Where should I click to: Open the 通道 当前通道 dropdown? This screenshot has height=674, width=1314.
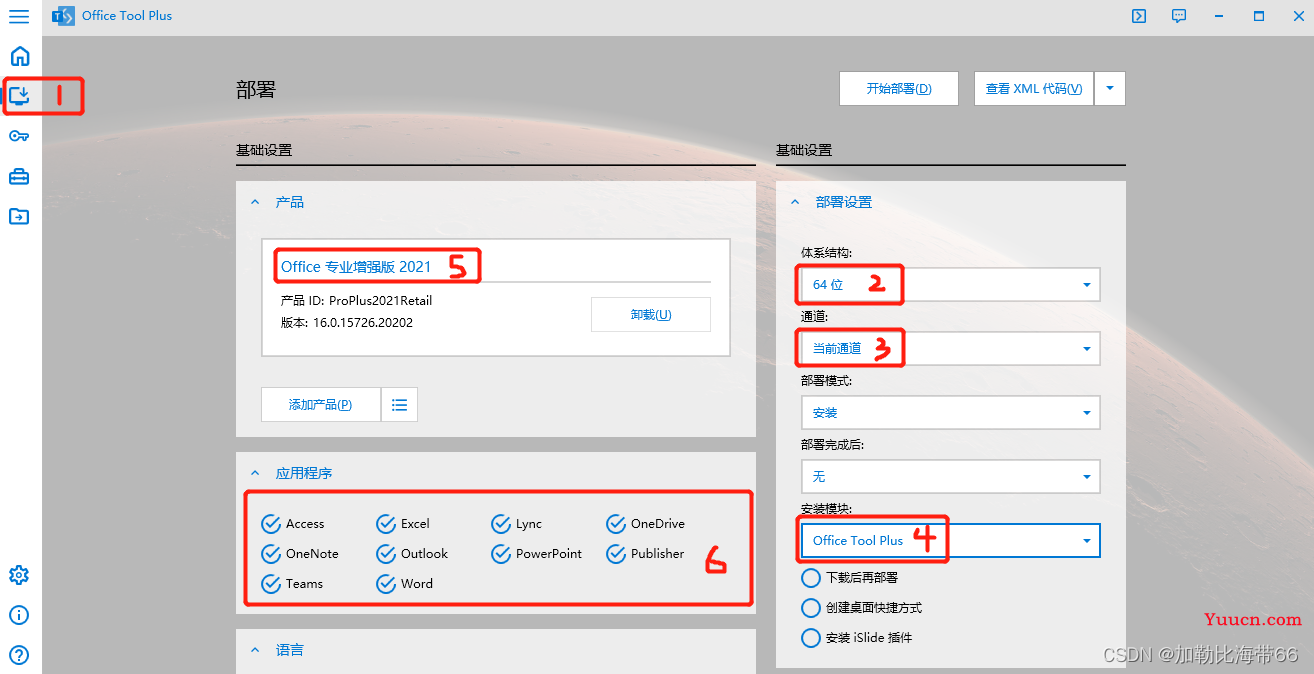point(951,349)
